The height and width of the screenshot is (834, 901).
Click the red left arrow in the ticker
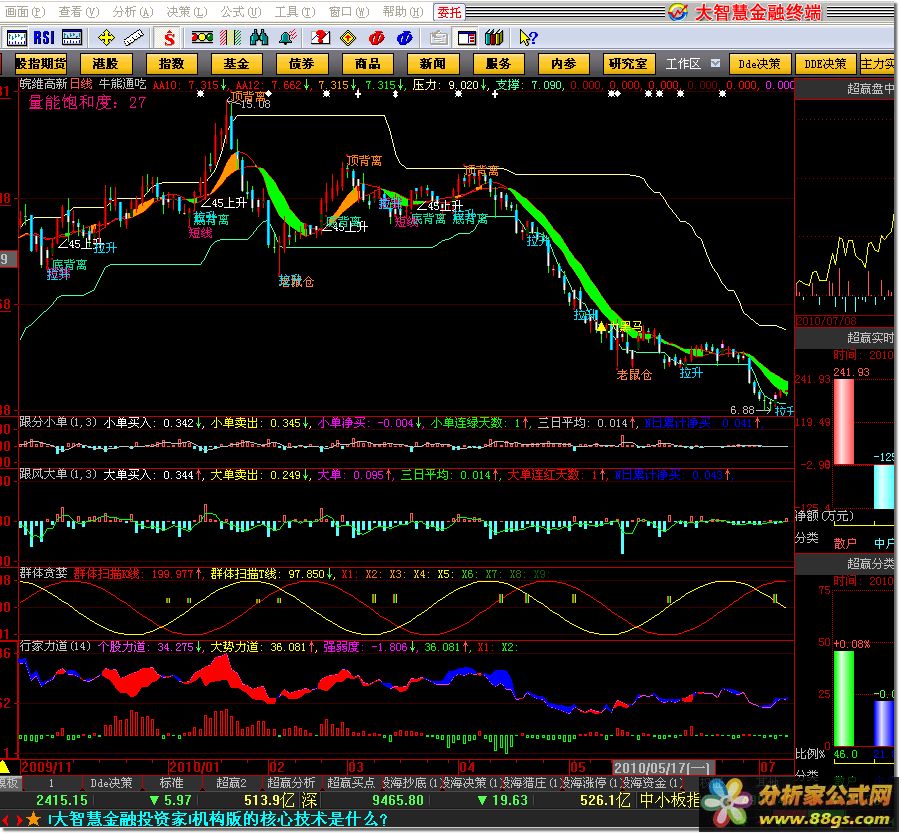pos(5,820)
